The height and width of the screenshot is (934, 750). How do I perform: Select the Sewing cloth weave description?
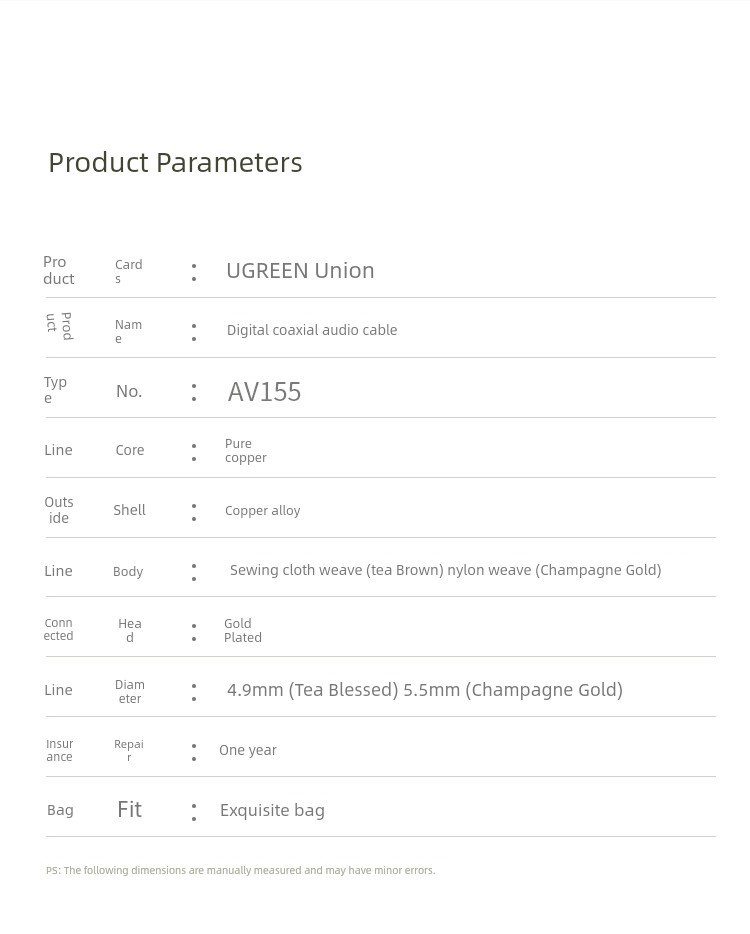tap(446, 570)
